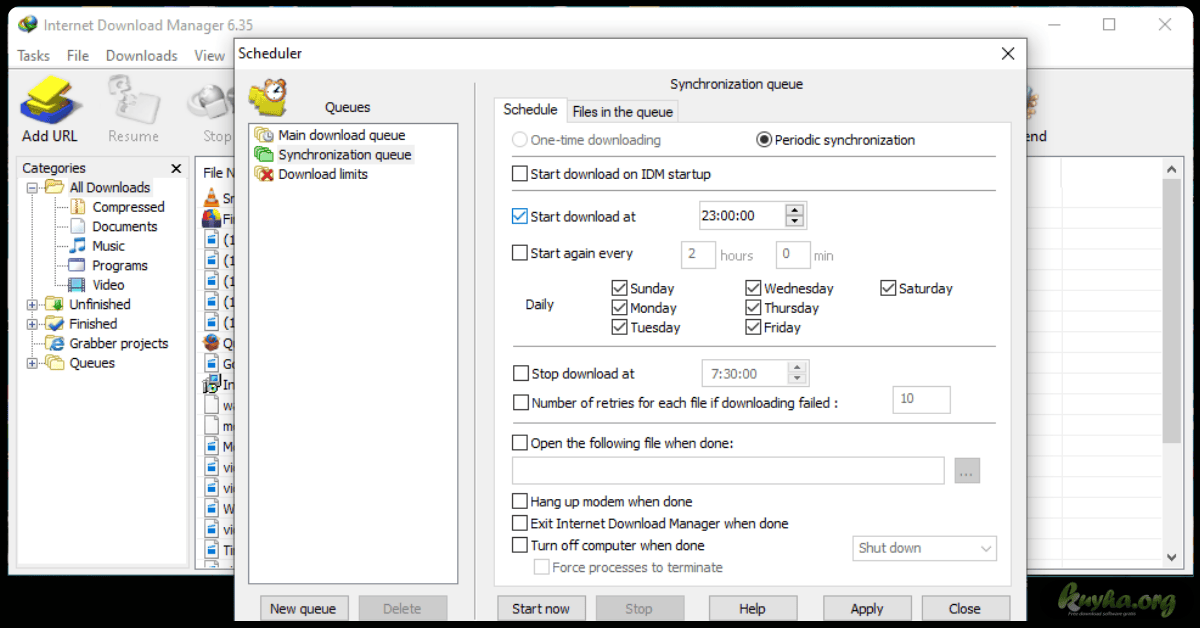Click the hours input field
Image resolution: width=1200 pixels, height=628 pixels.
coord(698,254)
